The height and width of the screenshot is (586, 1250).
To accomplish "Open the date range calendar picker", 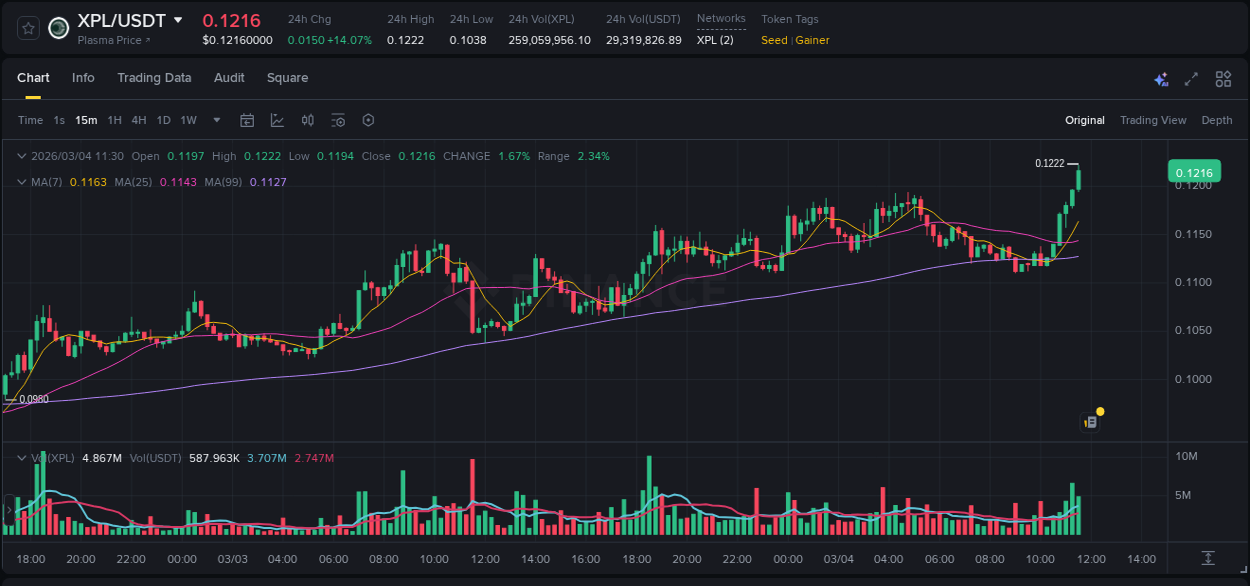I will point(247,120).
